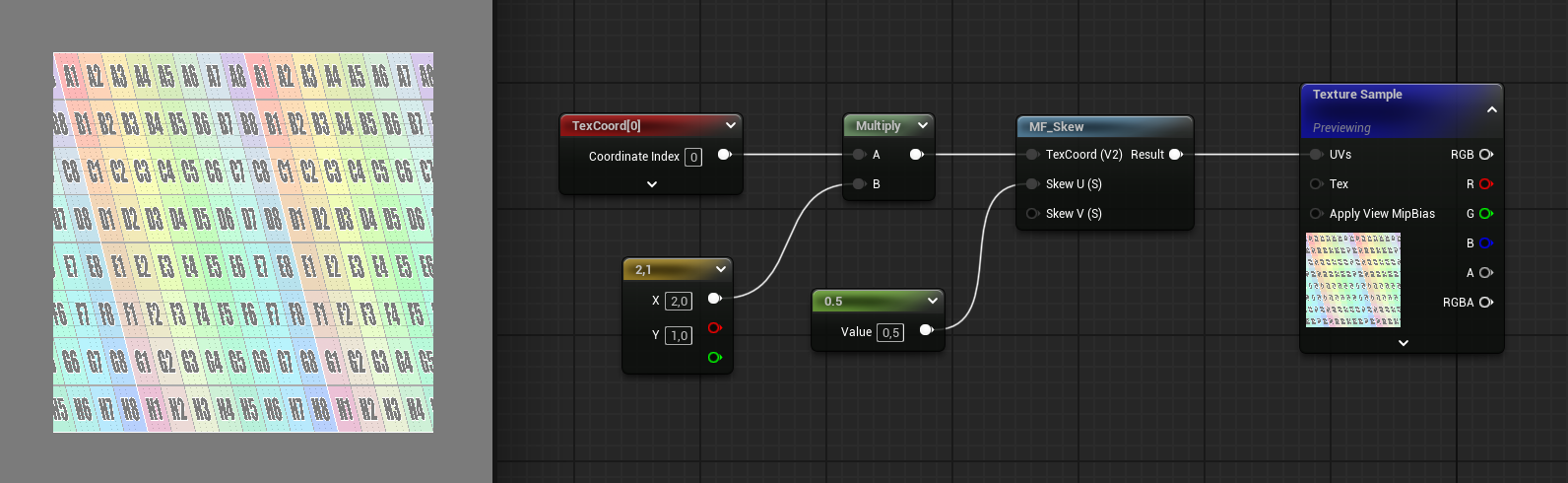Viewport: 1568px width, 483px height.
Task: Click the Multiply node A input pin
Action: pos(859,155)
